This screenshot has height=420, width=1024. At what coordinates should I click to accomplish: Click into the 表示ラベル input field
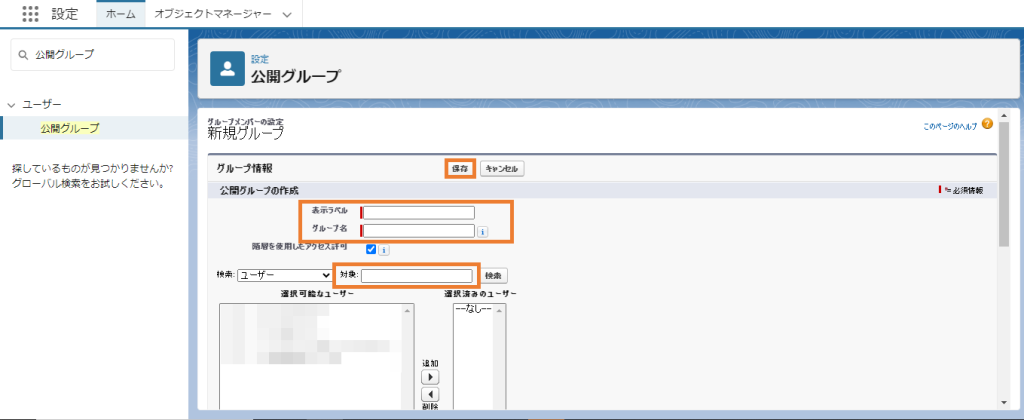[x=419, y=212]
